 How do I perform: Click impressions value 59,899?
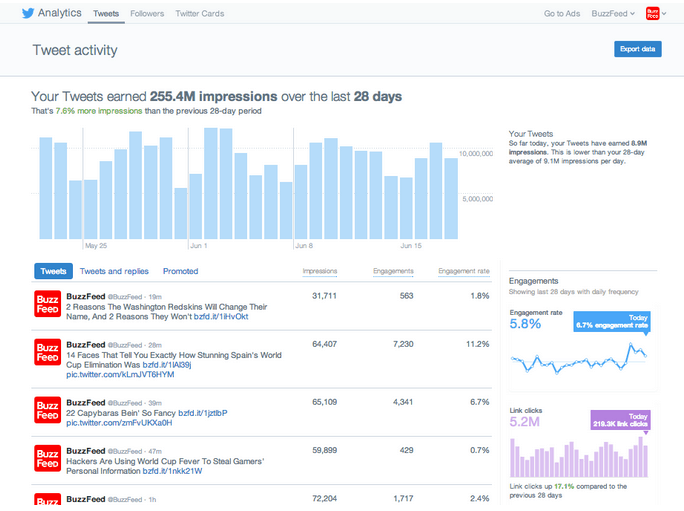click(x=324, y=450)
